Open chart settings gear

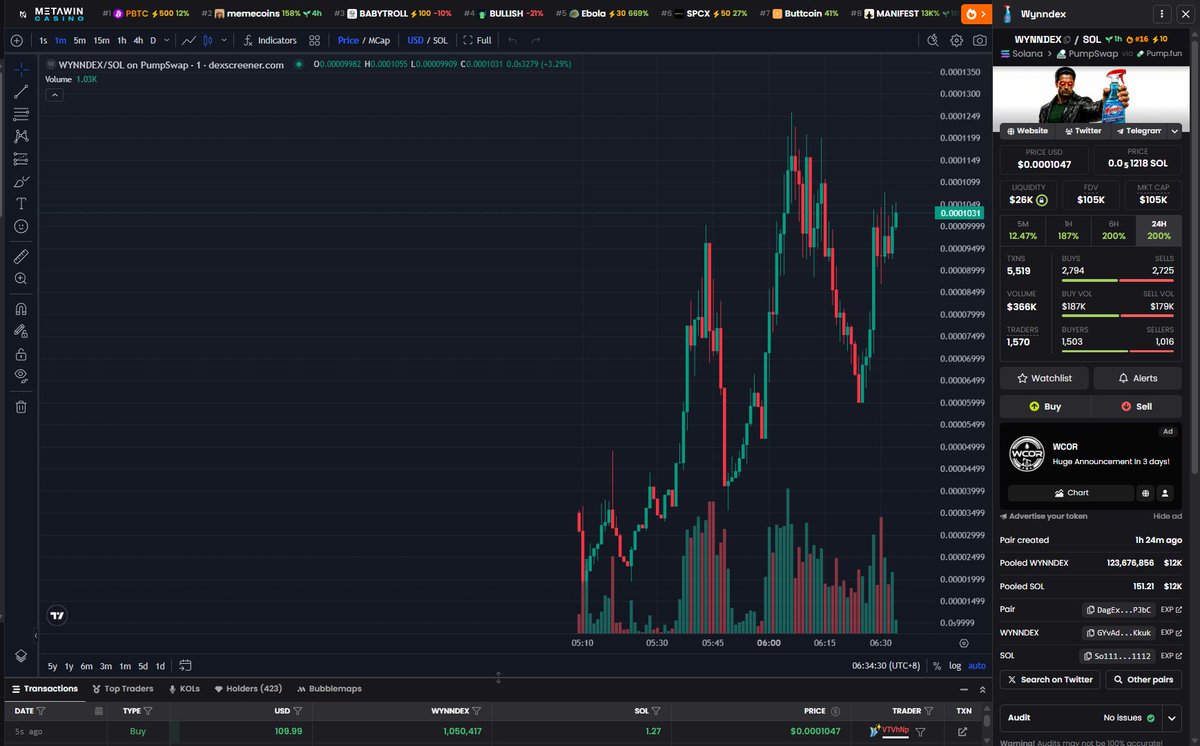tap(956, 40)
